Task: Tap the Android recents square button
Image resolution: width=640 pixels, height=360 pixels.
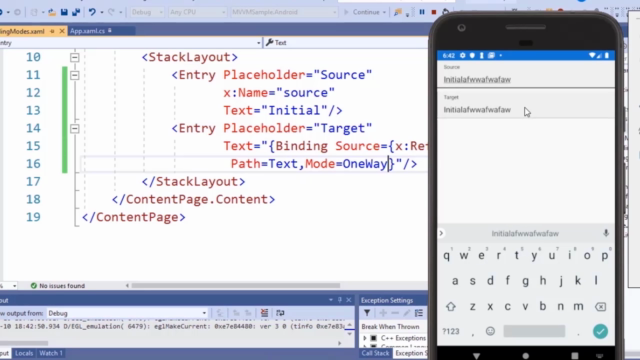Action: [x=575, y=356]
